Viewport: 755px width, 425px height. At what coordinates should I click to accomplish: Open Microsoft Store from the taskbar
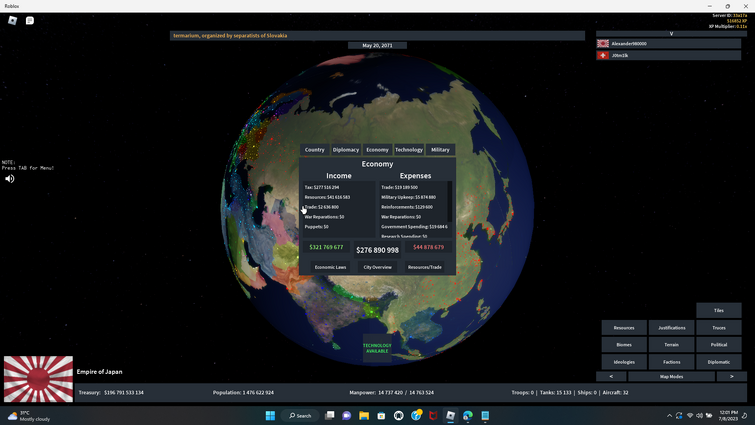tap(381, 415)
